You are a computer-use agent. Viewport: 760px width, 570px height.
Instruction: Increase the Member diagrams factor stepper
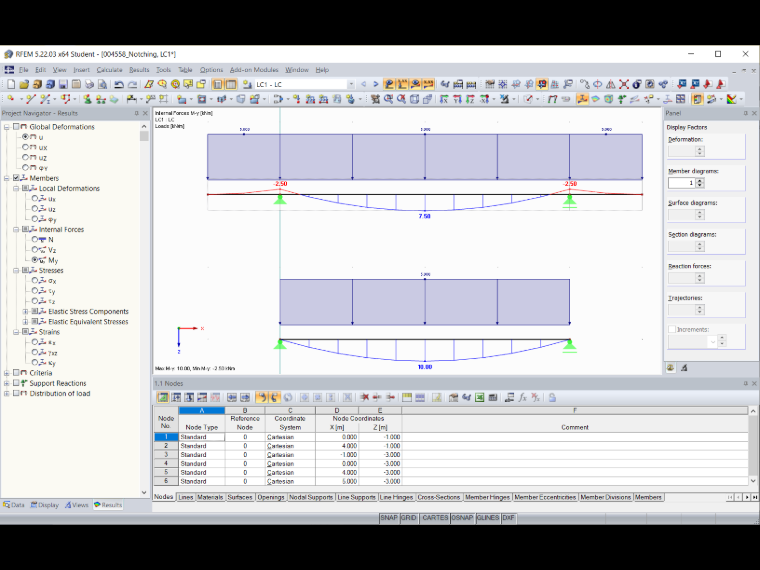[699, 180]
